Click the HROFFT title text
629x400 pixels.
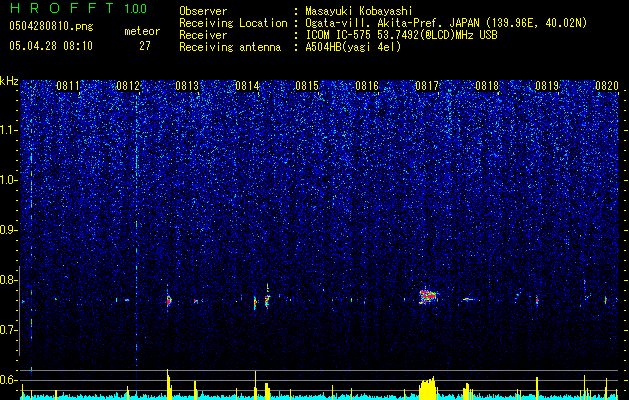62,8
